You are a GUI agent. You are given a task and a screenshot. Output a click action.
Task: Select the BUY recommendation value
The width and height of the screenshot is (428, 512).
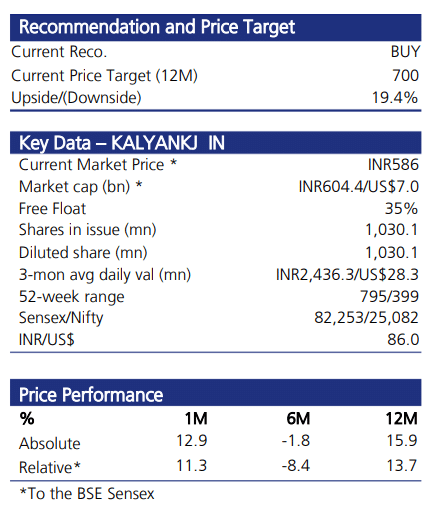pos(405,52)
